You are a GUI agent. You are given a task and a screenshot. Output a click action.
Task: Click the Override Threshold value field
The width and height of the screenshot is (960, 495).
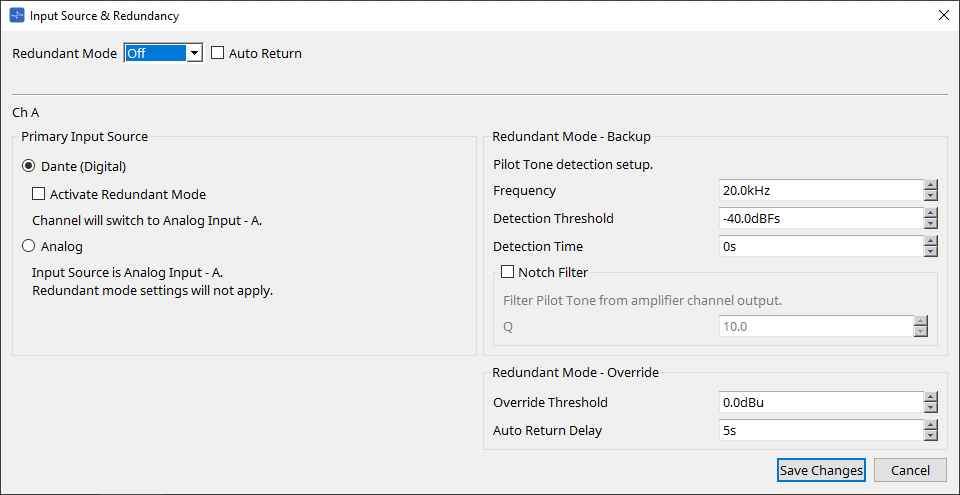coord(820,402)
